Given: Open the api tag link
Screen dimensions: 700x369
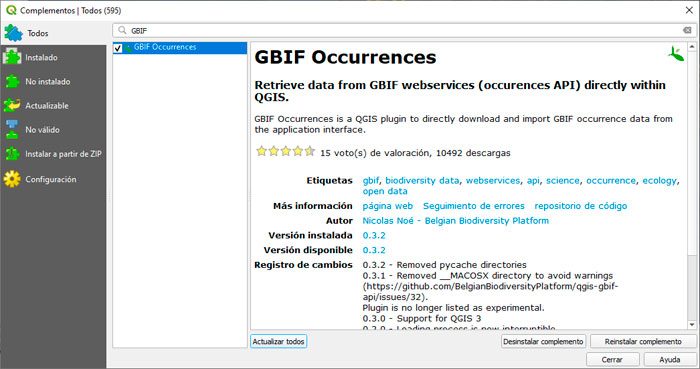Looking at the screenshot, I should click(x=533, y=181).
